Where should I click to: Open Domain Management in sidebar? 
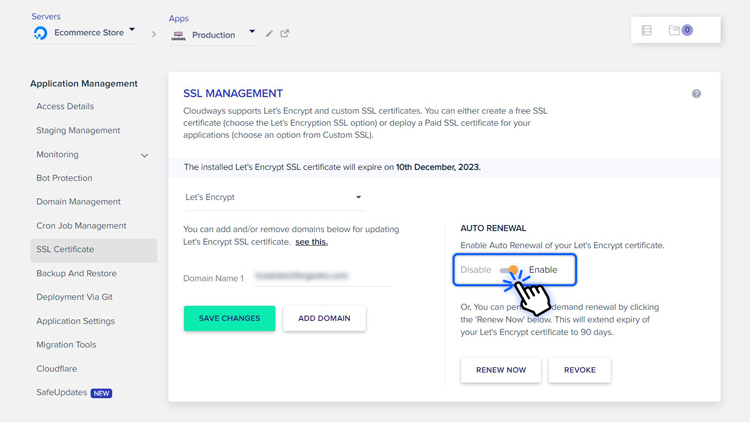(x=78, y=202)
